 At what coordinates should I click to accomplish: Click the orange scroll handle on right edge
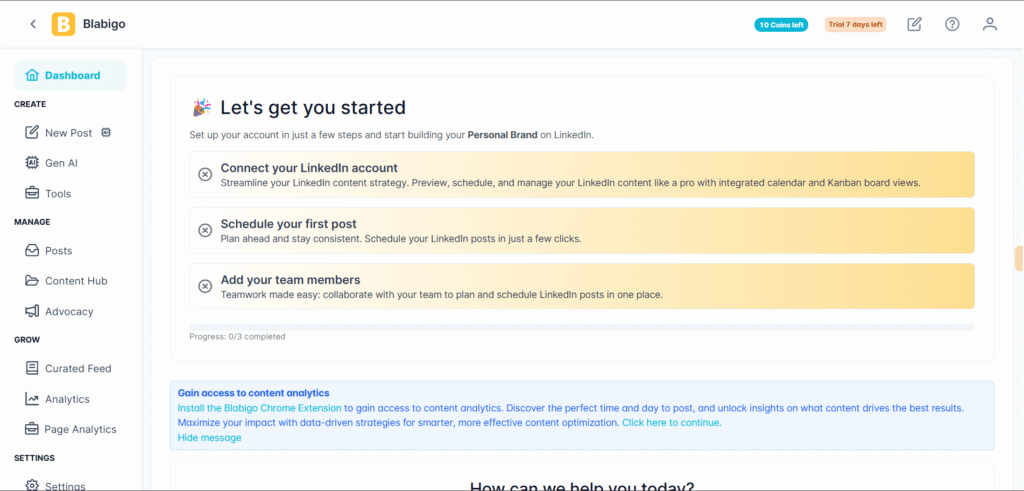1018,258
